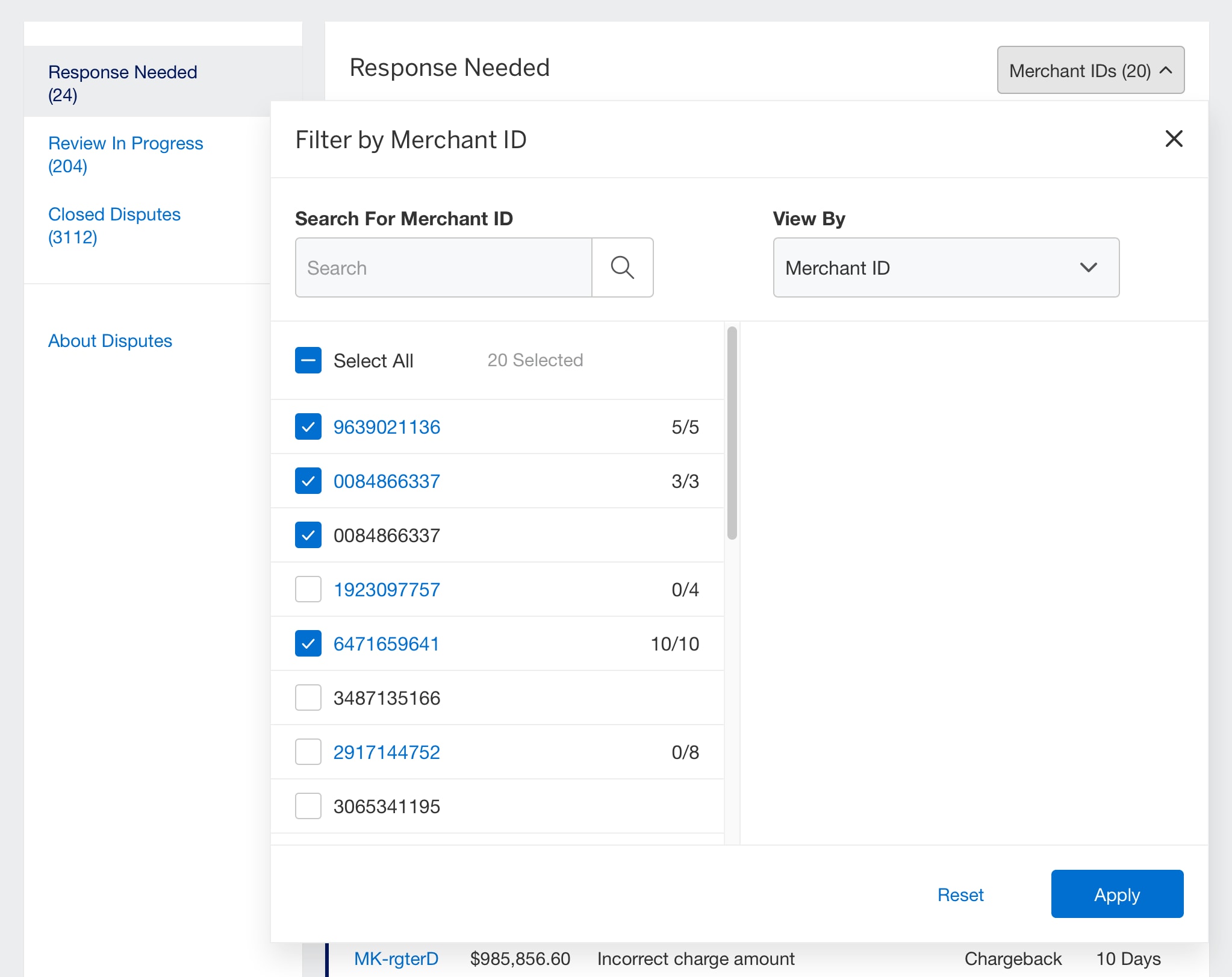The image size is (1232, 977).
Task: Close the Filter by Merchant ID panel
Action: (1174, 139)
